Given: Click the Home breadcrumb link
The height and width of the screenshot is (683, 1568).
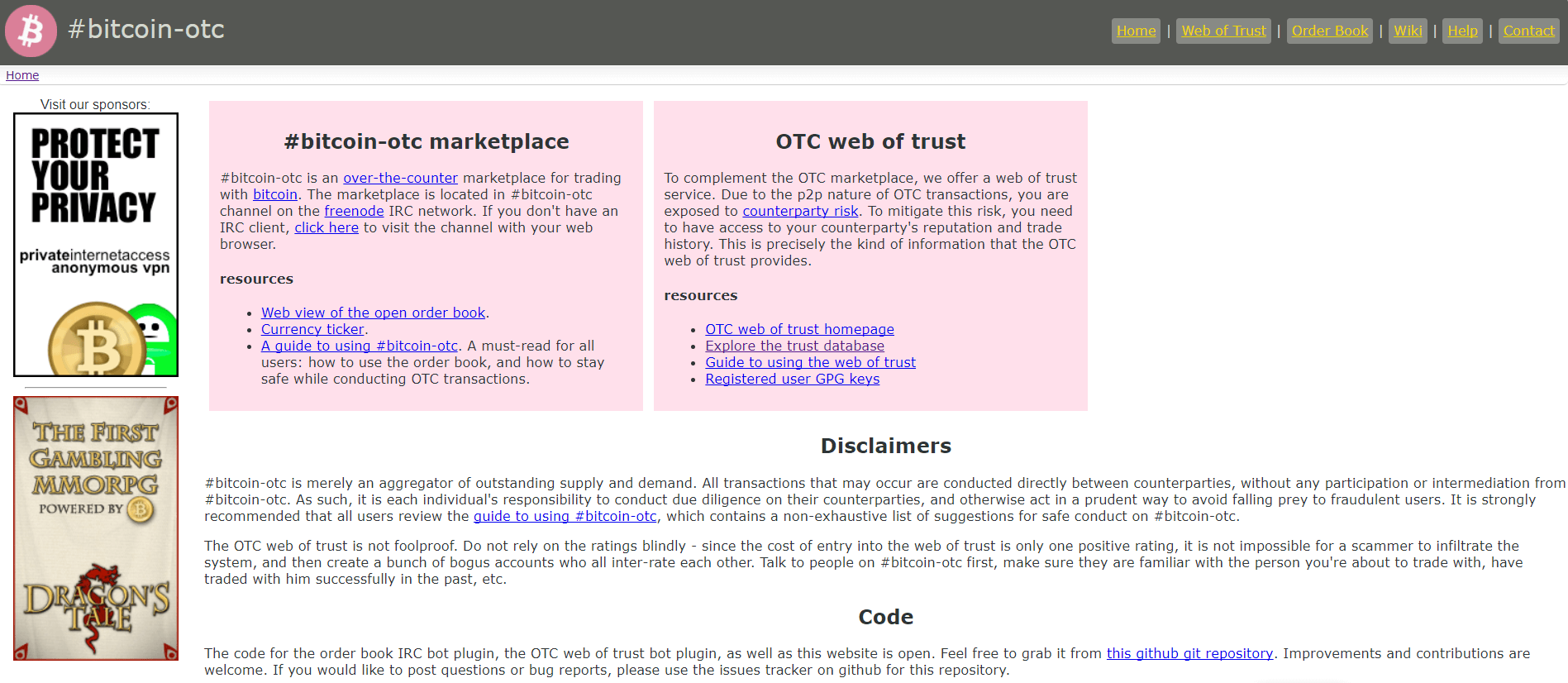Looking at the screenshot, I should pyautogui.click(x=22, y=75).
